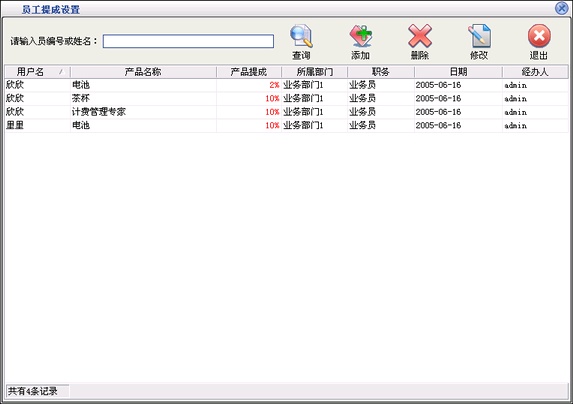
Task: Click the 所属部门 column header
Action: [315, 72]
